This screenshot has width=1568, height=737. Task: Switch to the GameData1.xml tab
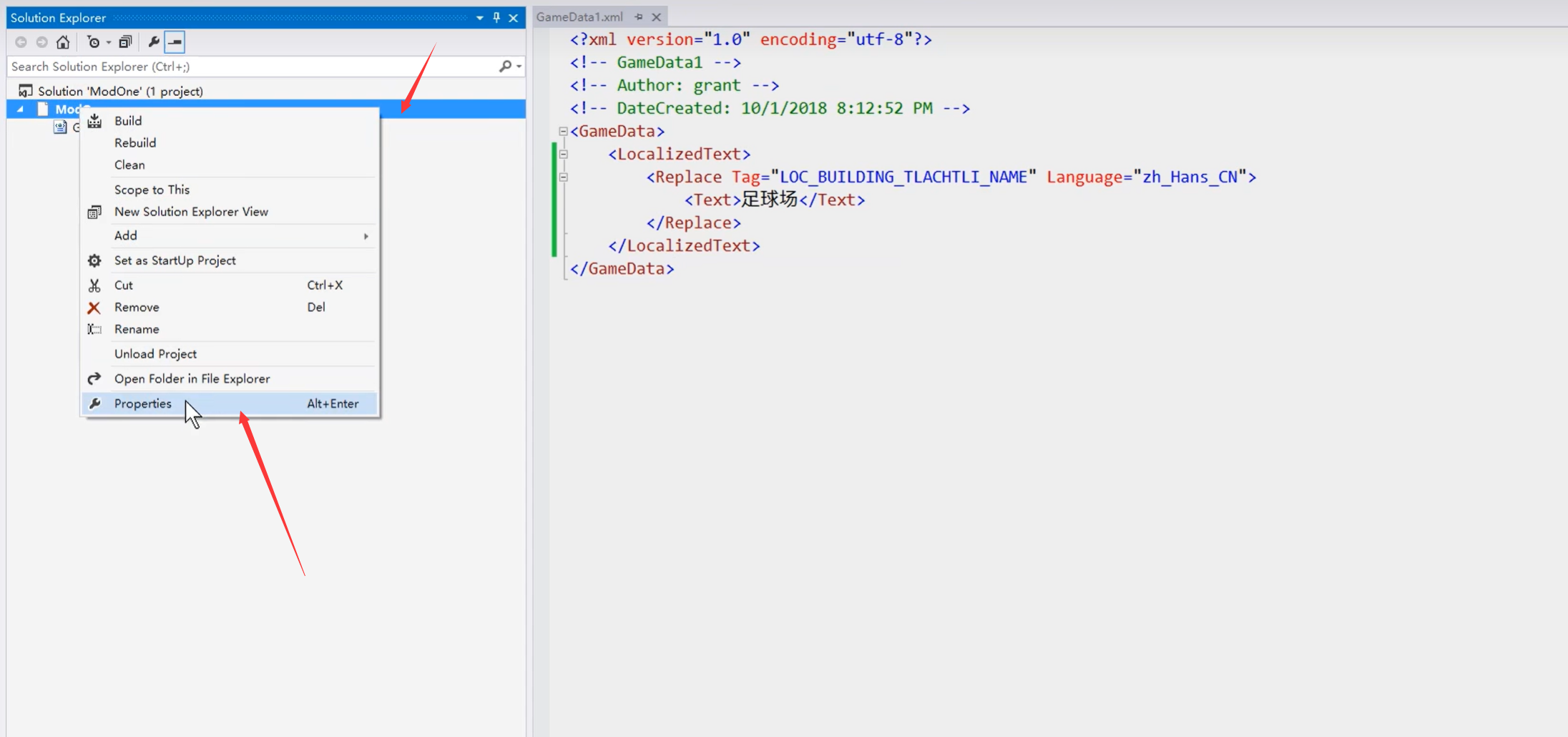[x=579, y=16]
